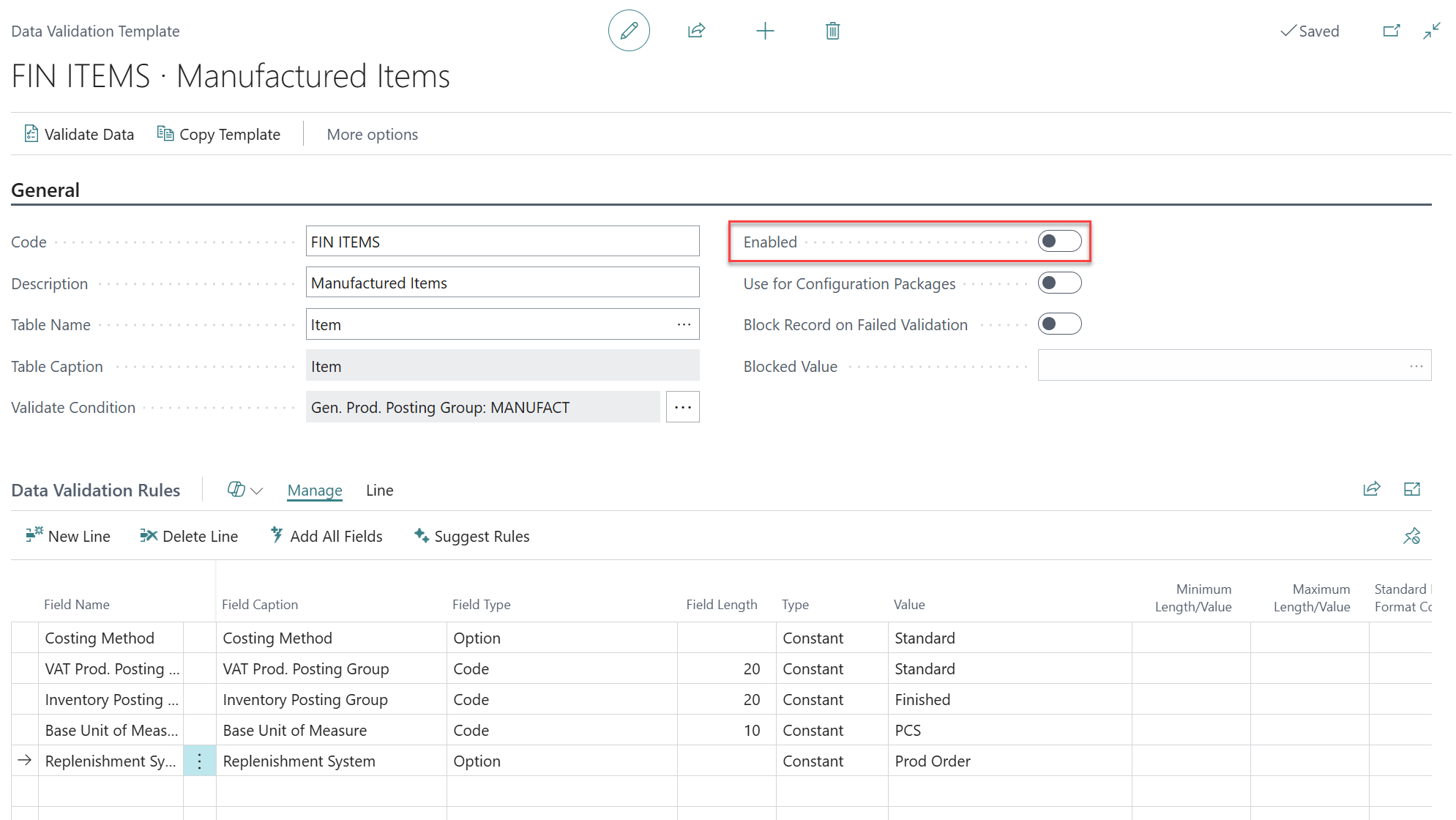The width and height of the screenshot is (1456, 820).
Task: Expand the chevron next to the view icon
Action: coord(255,490)
